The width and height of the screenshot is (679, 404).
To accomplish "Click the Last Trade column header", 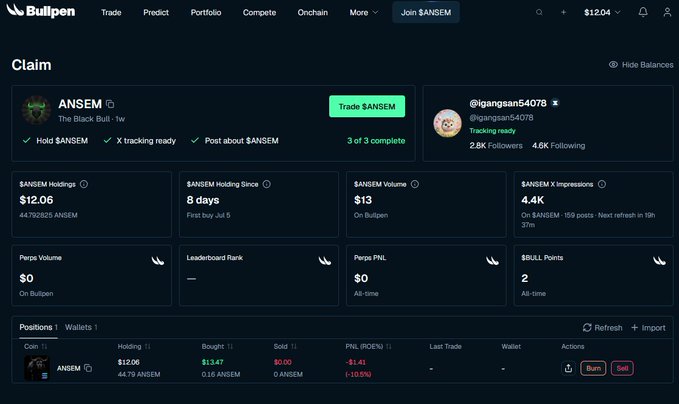I will (x=445, y=346).
